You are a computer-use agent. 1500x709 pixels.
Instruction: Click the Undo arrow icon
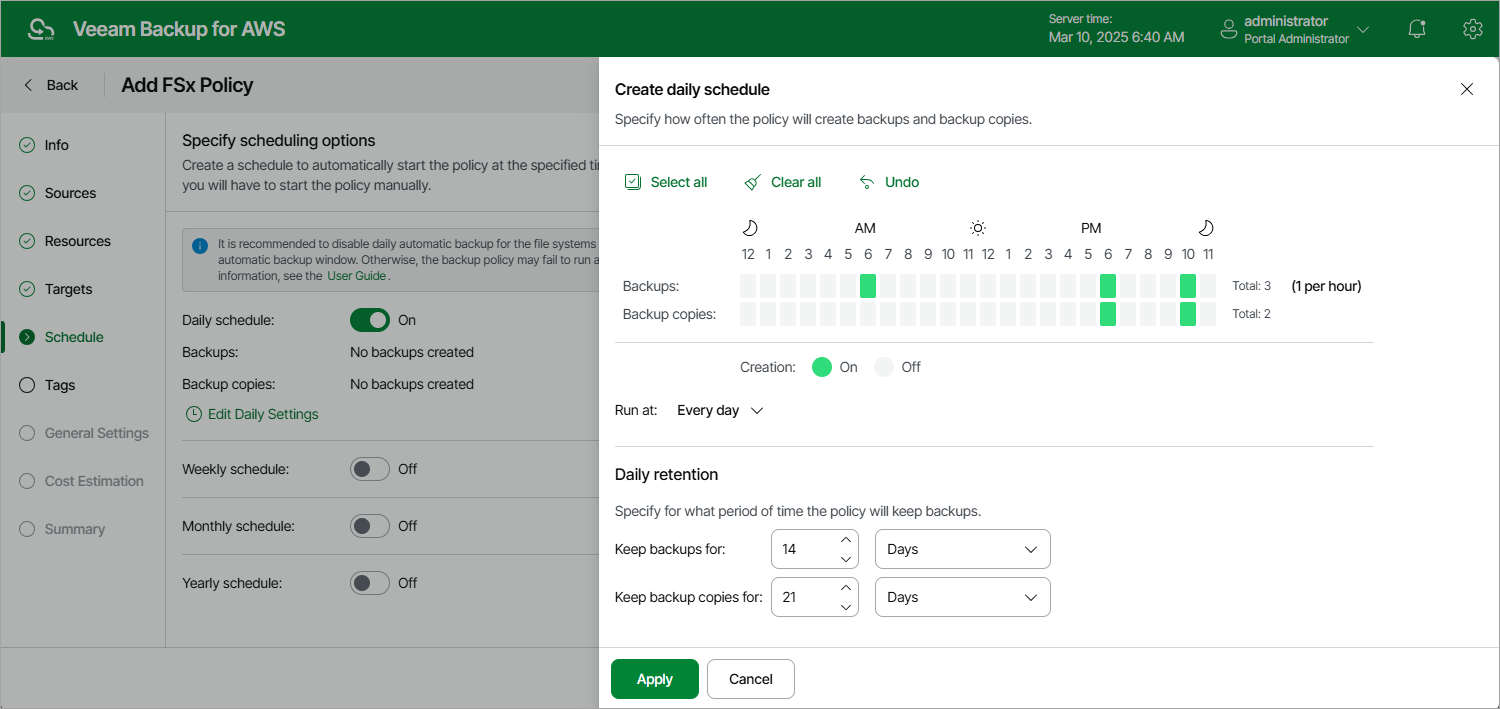(867, 182)
